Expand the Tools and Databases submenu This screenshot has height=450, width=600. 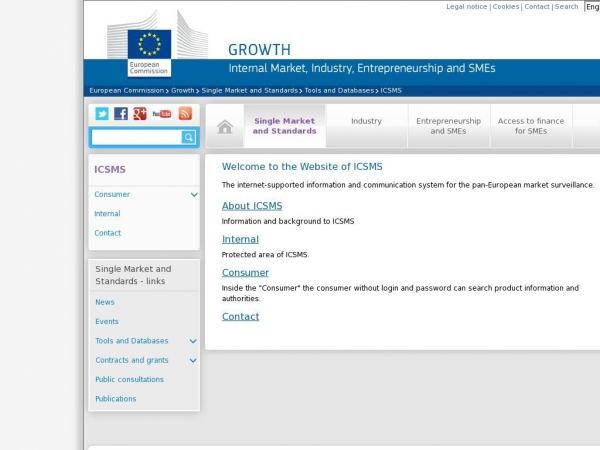point(193,341)
